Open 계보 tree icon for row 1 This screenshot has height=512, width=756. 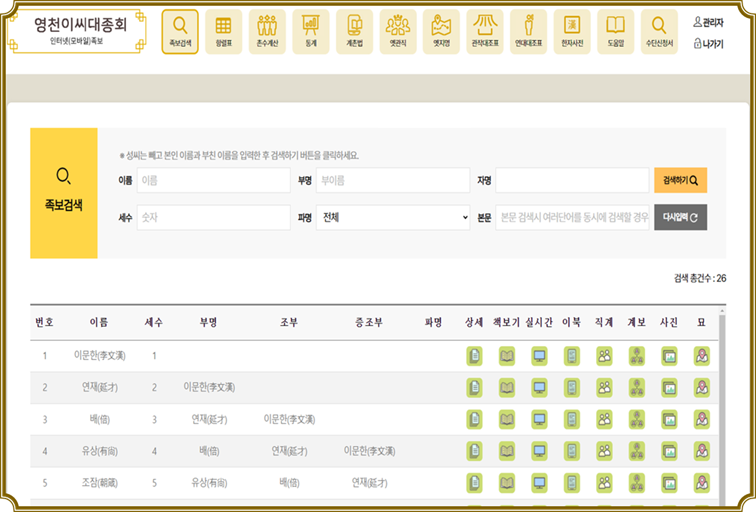pos(637,356)
